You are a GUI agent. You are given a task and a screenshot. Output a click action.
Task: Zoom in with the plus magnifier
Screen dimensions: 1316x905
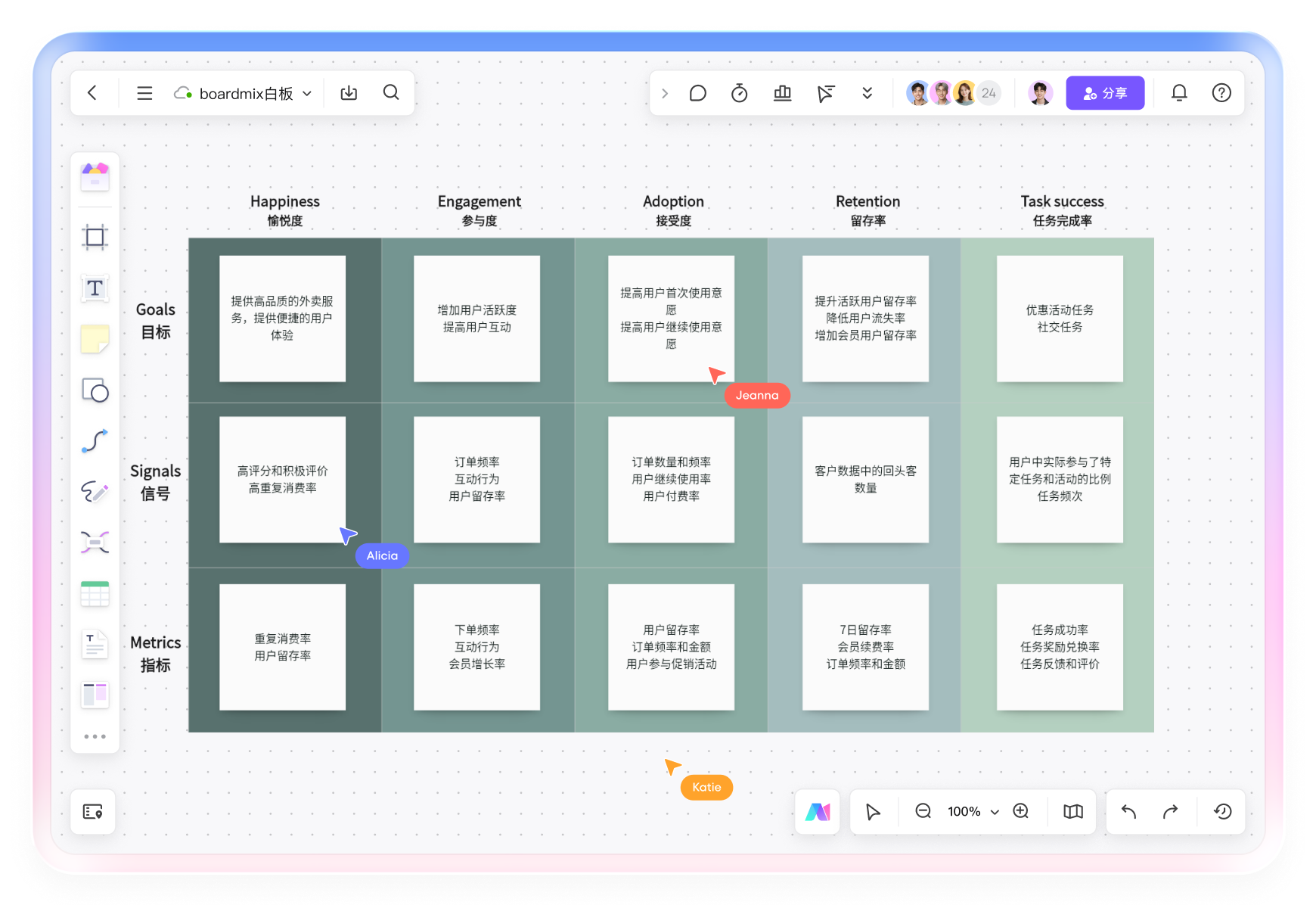(1020, 811)
